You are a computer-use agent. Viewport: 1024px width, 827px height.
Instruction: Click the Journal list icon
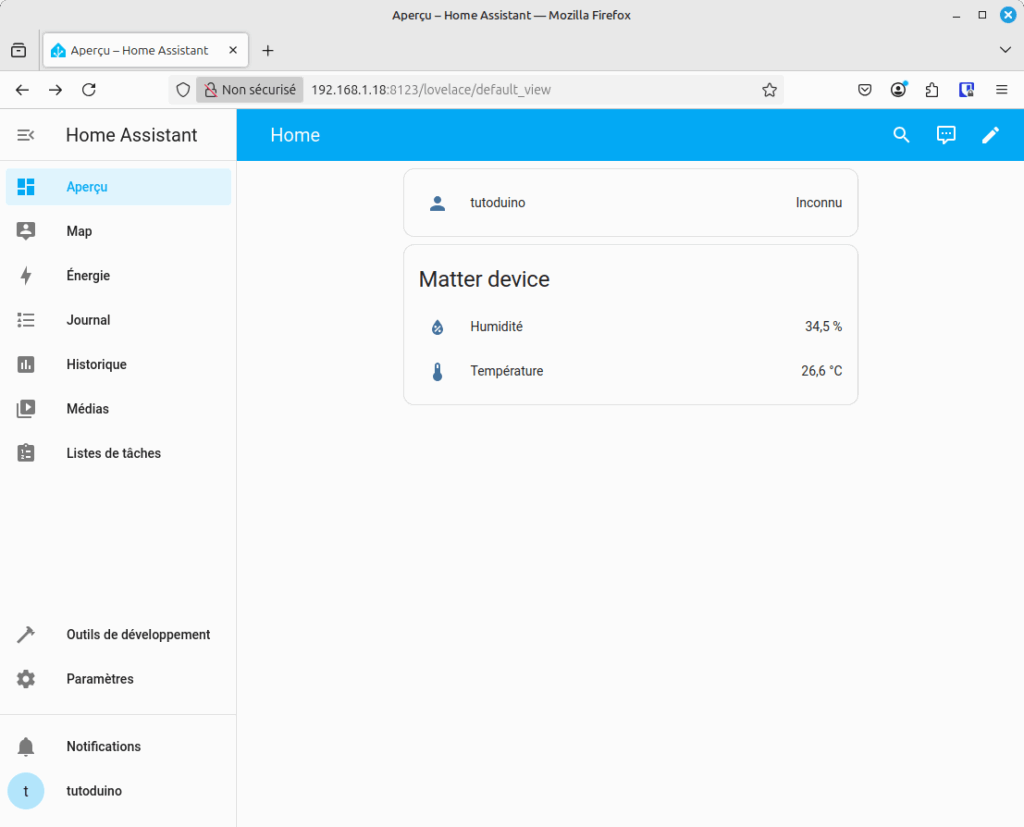25,320
